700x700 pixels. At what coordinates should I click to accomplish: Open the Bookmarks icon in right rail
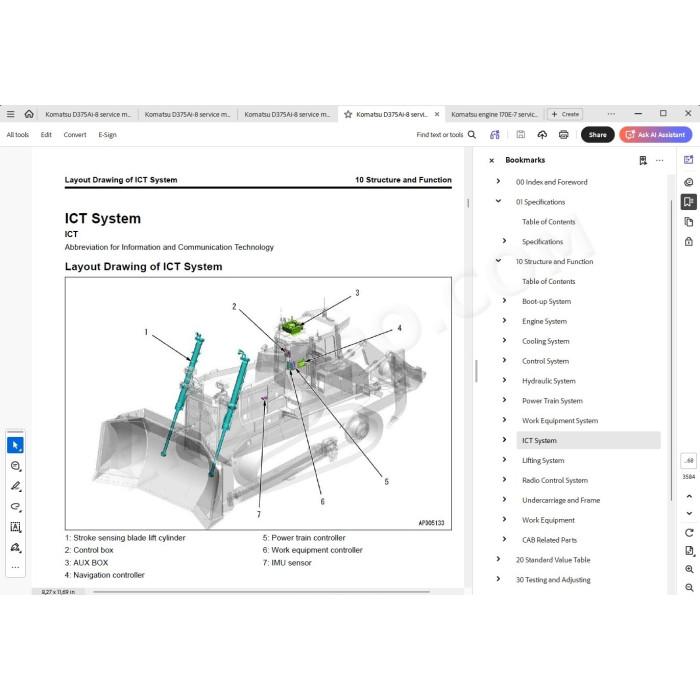[689, 202]
